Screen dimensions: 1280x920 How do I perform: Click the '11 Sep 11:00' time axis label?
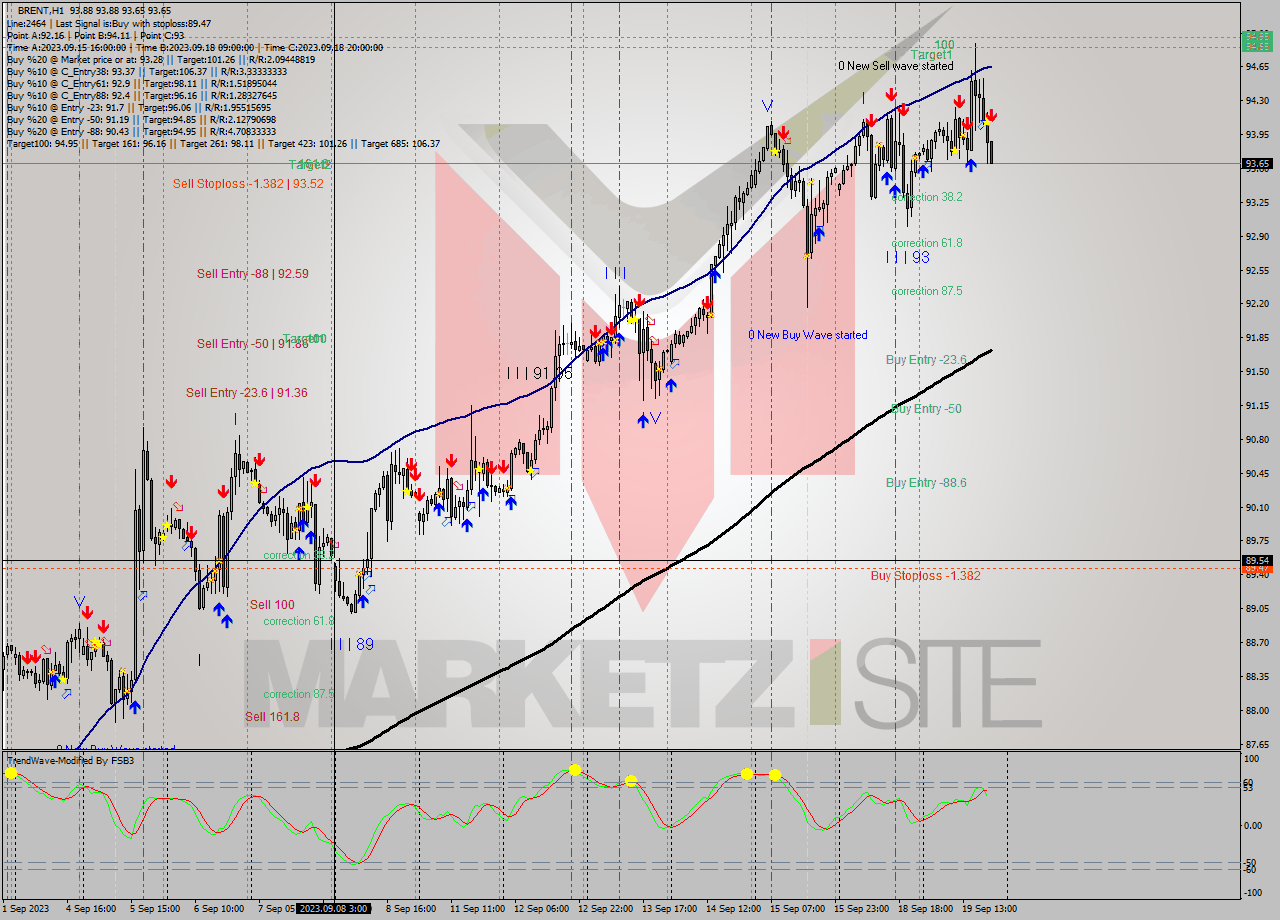click(477, 908)
